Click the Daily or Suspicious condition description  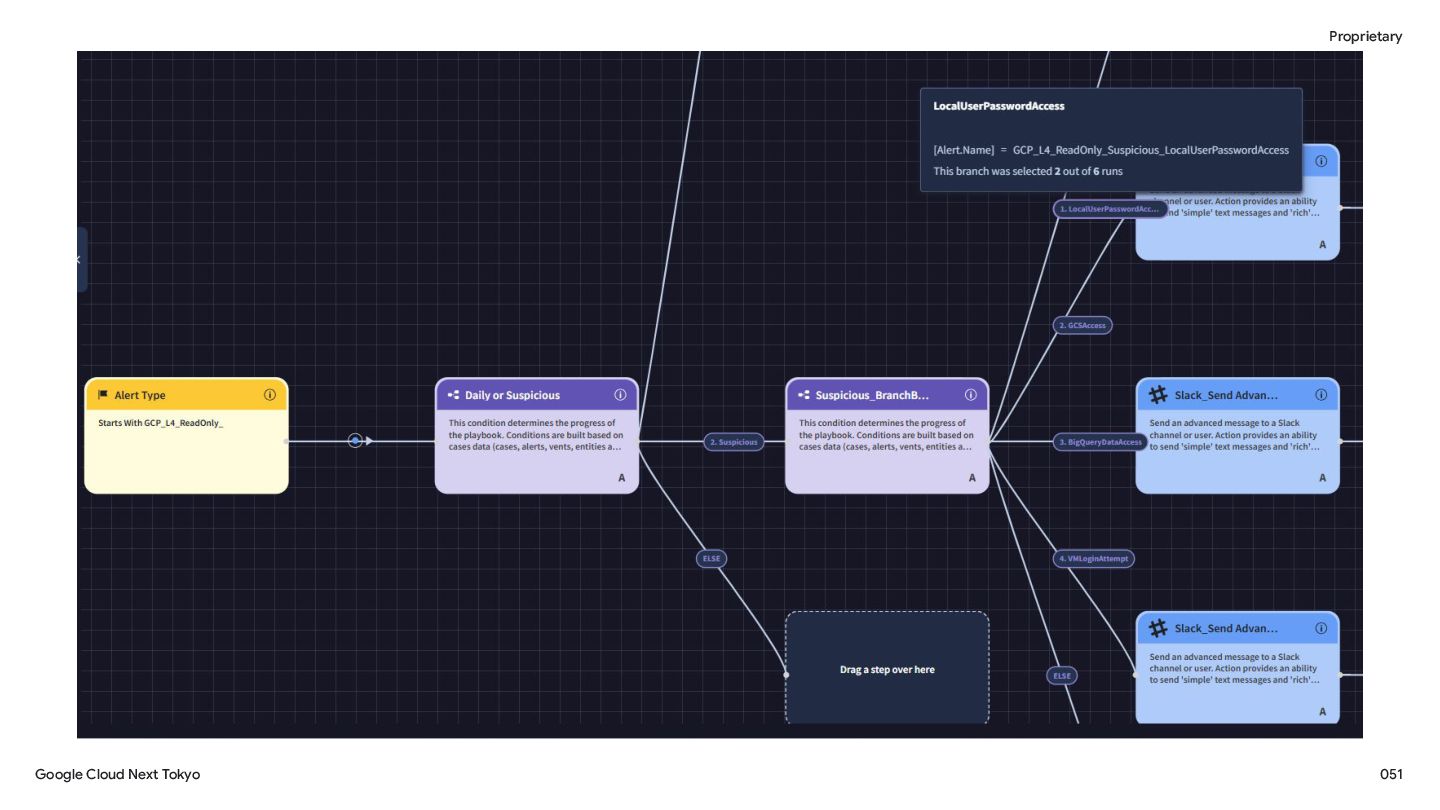[536, 435]
